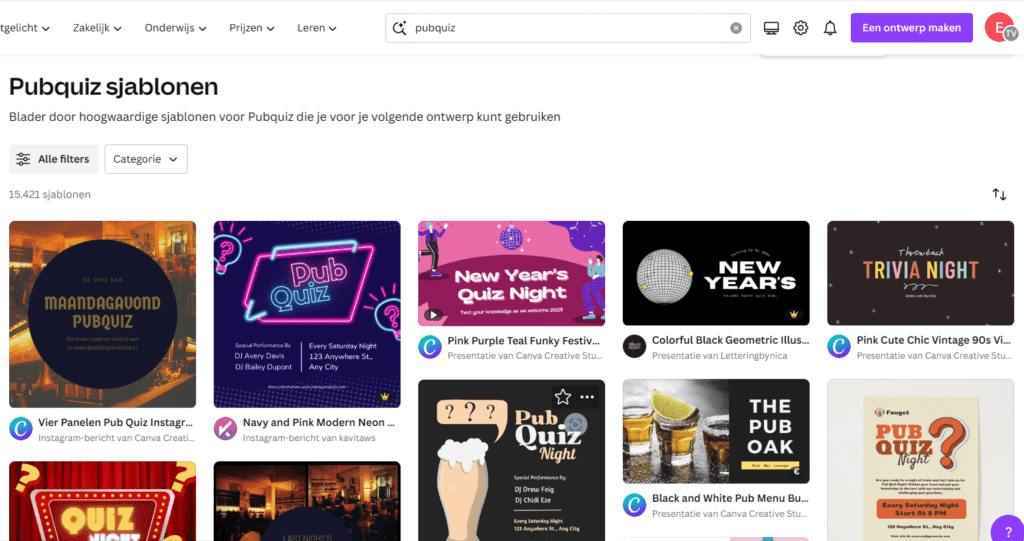Image resolution: width=1024 pixels, height=541 pixels.
Task: Open the cream Pub Quiz Night flyer thumbnail
Action: pyautogui.click(x=920, y=460)
